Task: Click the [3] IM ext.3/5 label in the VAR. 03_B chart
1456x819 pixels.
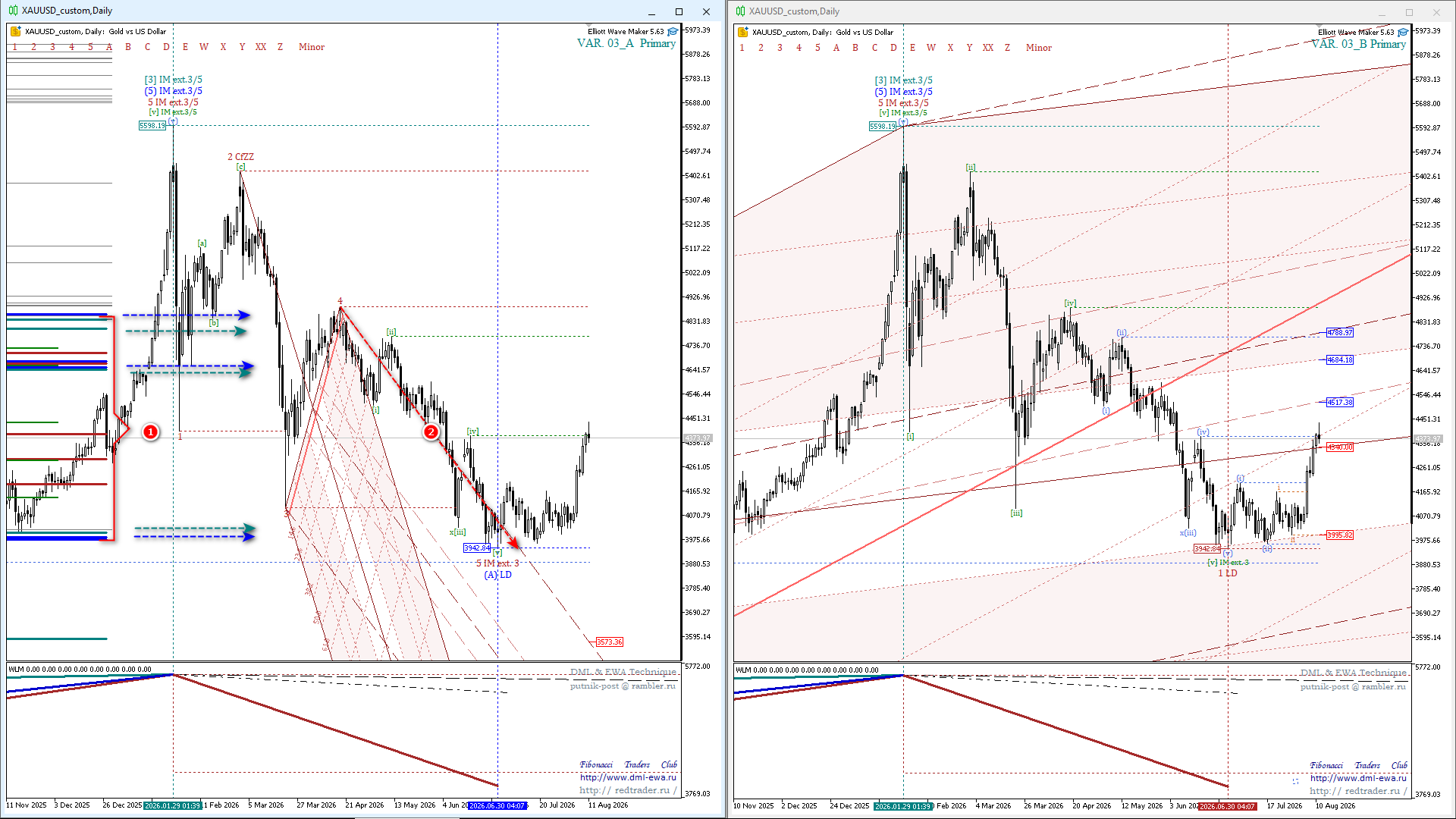Action: pyautogui.click(x=904, y=80)
